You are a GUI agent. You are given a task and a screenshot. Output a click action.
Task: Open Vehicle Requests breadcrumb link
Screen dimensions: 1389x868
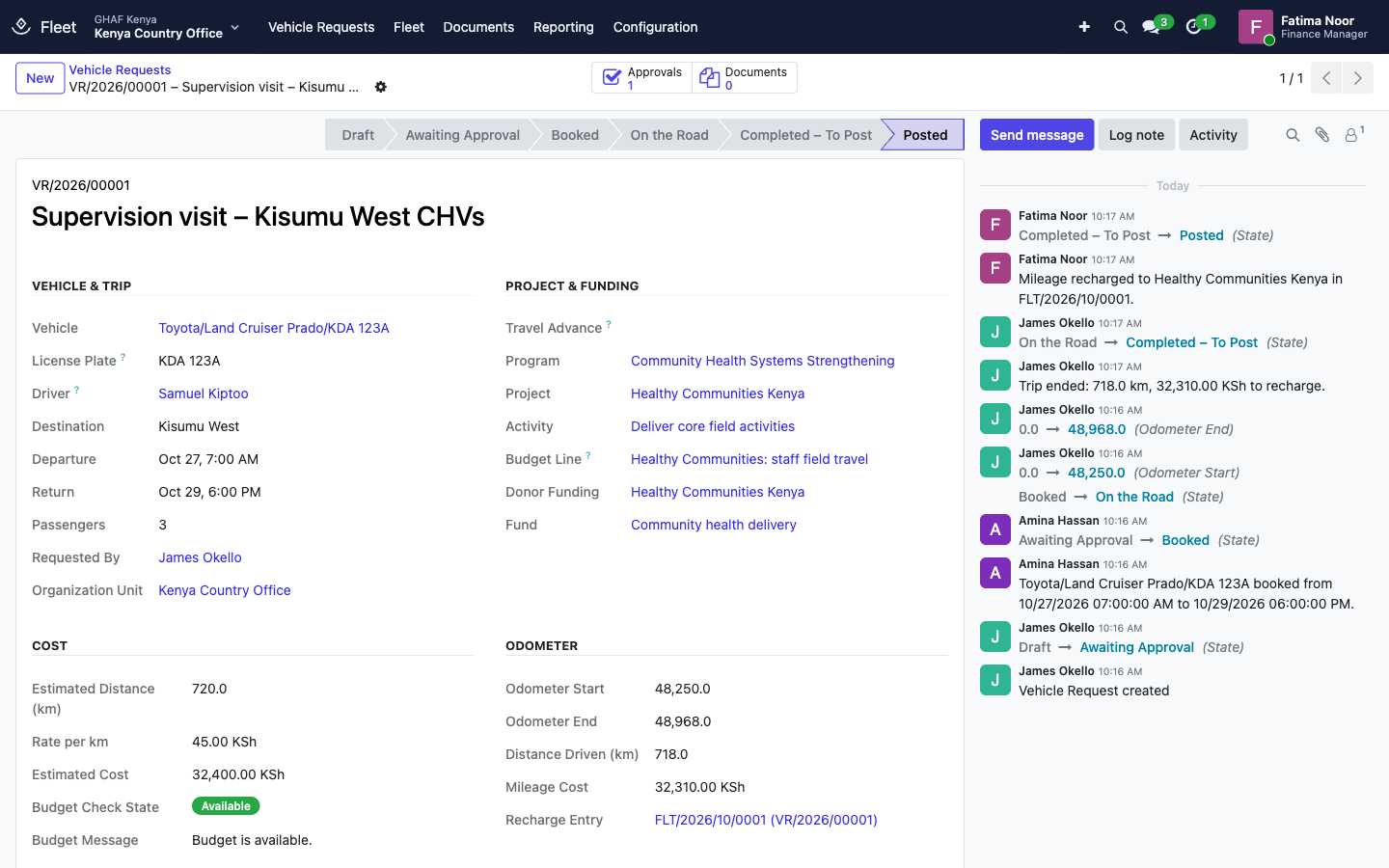(120, 69)
